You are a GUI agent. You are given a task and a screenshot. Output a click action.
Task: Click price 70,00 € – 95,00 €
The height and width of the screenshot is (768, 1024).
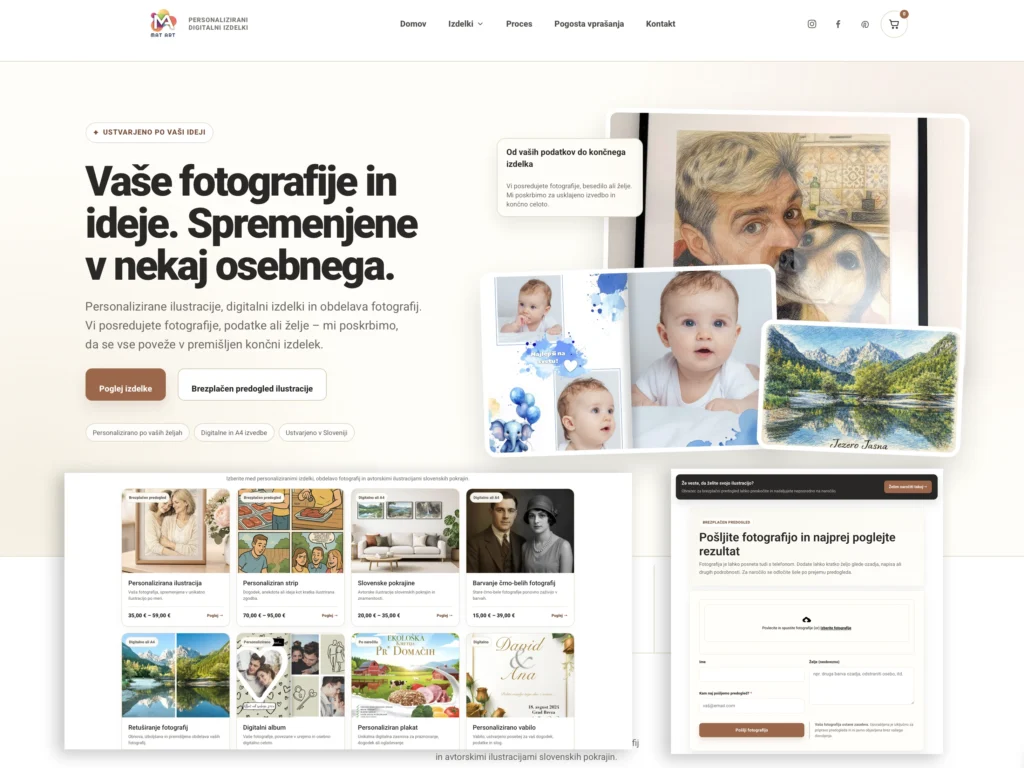coord(264,615)
